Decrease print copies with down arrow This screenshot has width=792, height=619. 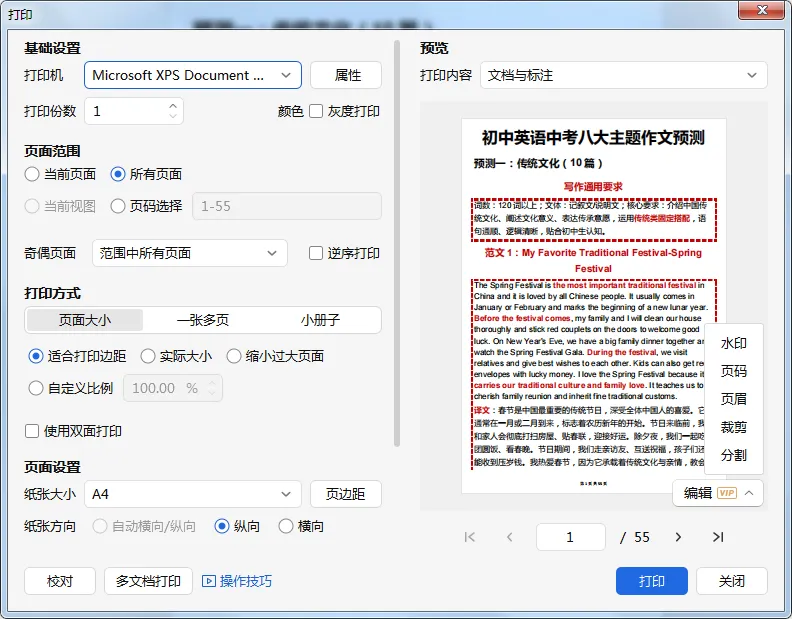[173, 116]
